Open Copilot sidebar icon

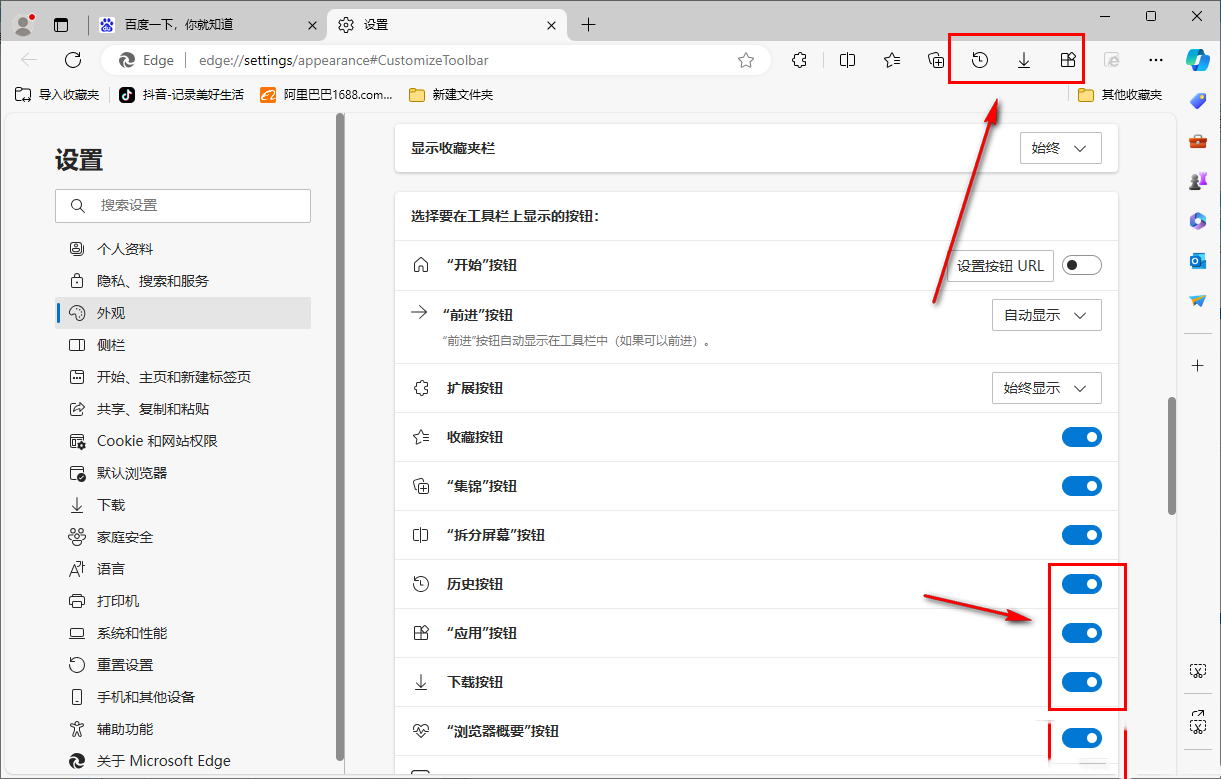coord(1198,60)
